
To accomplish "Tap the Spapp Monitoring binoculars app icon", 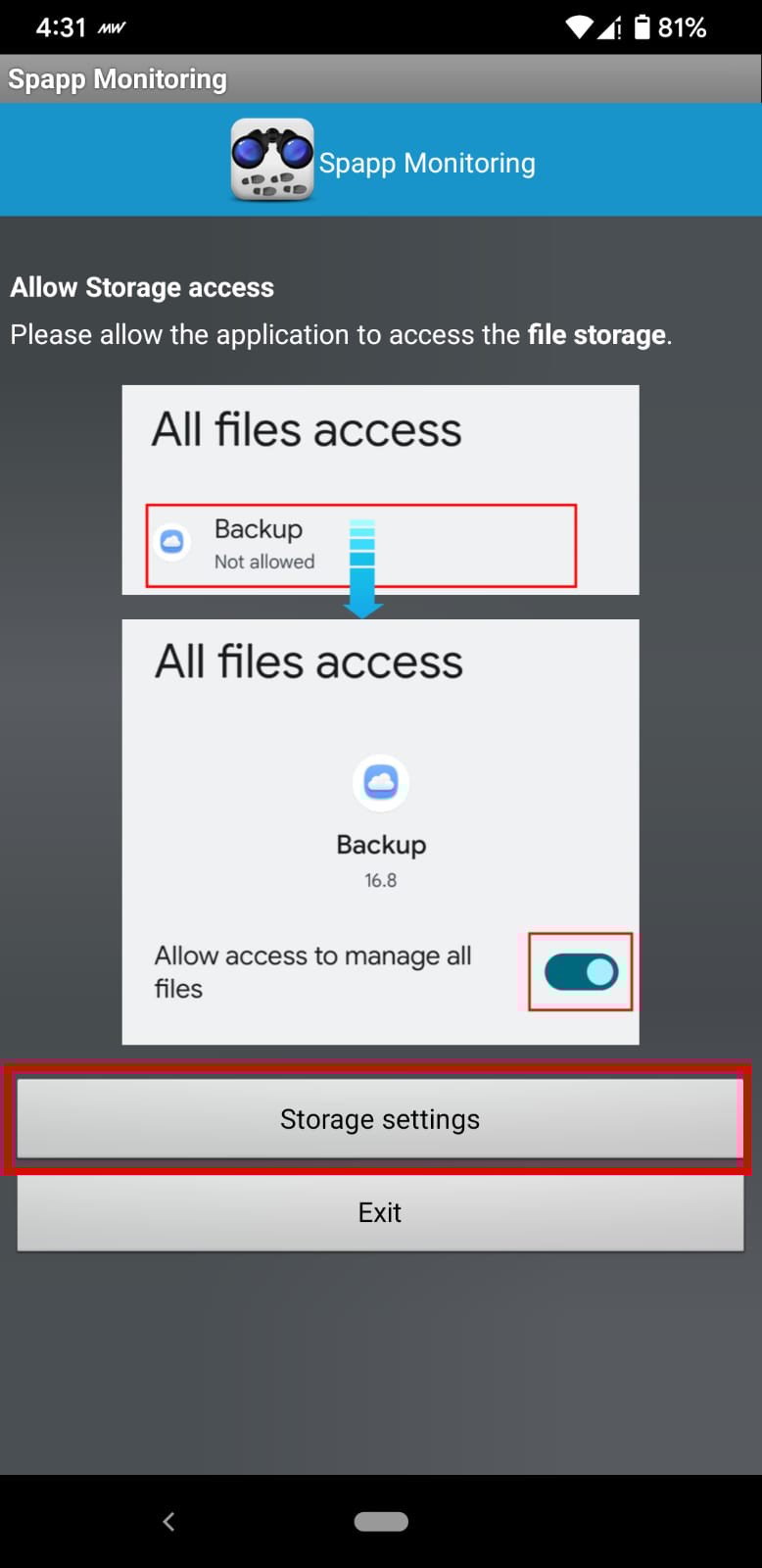I will click(x=272, y=160).
